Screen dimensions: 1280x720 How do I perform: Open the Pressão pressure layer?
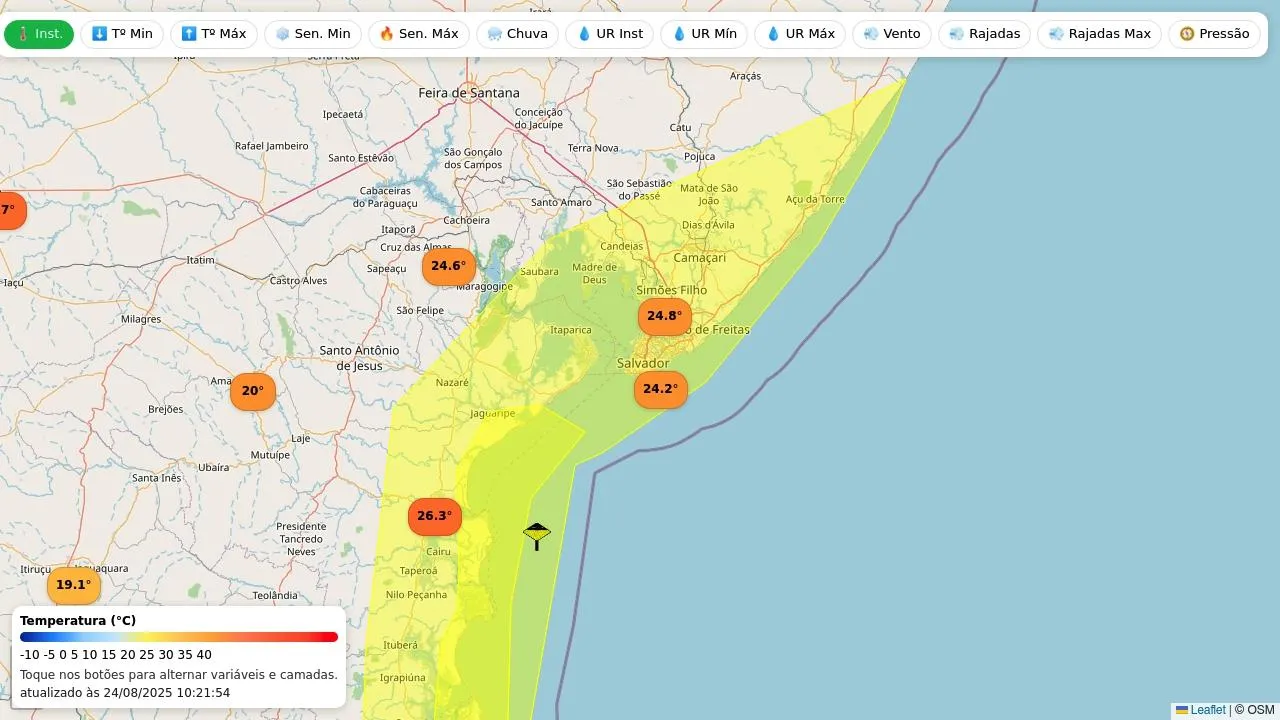tap(1214, 34)
